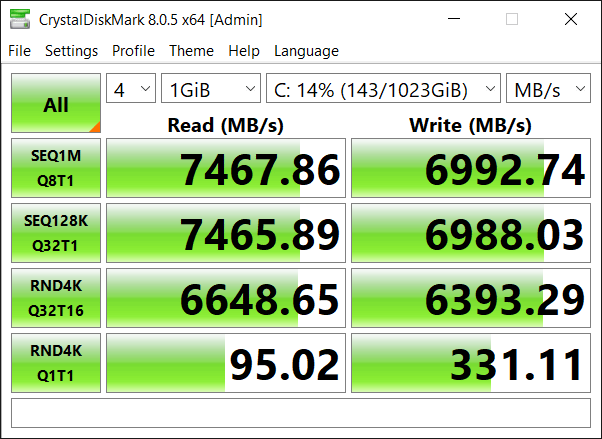Click the 331.11 write result
602x439 pixels.
pyautogui.click(x=471, y=363)
